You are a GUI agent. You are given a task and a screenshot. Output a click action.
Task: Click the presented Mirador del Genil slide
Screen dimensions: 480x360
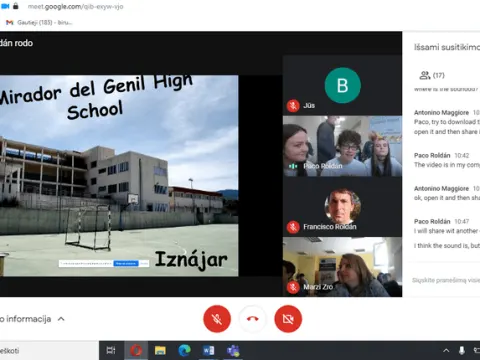(119, 176)
